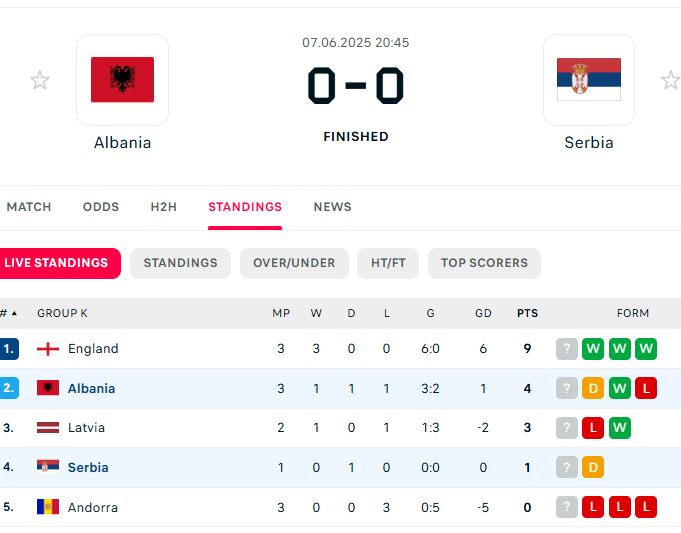
Task: Open England's unknown upcoming match form badge
Action: click(x=567, y=349)
